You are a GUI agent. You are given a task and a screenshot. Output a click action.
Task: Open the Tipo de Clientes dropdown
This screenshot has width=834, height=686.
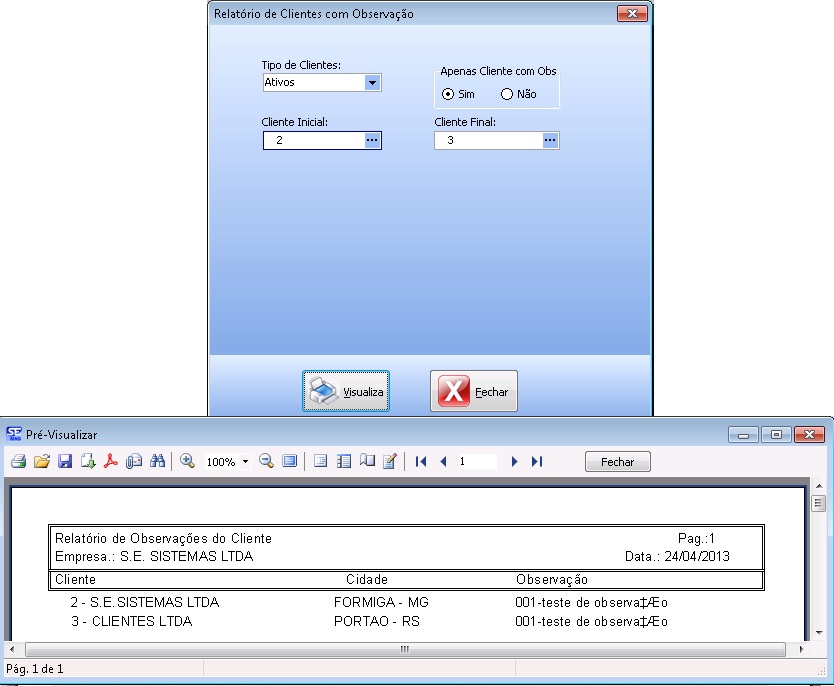372,83
